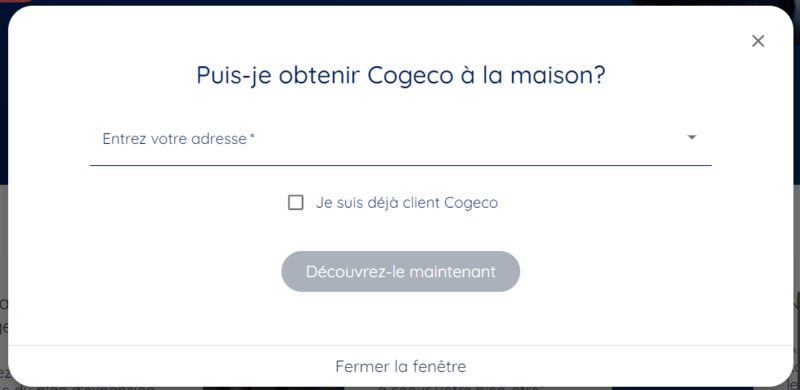The height and width of the screenshot is (390, 800).
Task: Click the 'Je suis déjà client Cogeco' label text
Action: pyautogui.click(x=407, y=203)
